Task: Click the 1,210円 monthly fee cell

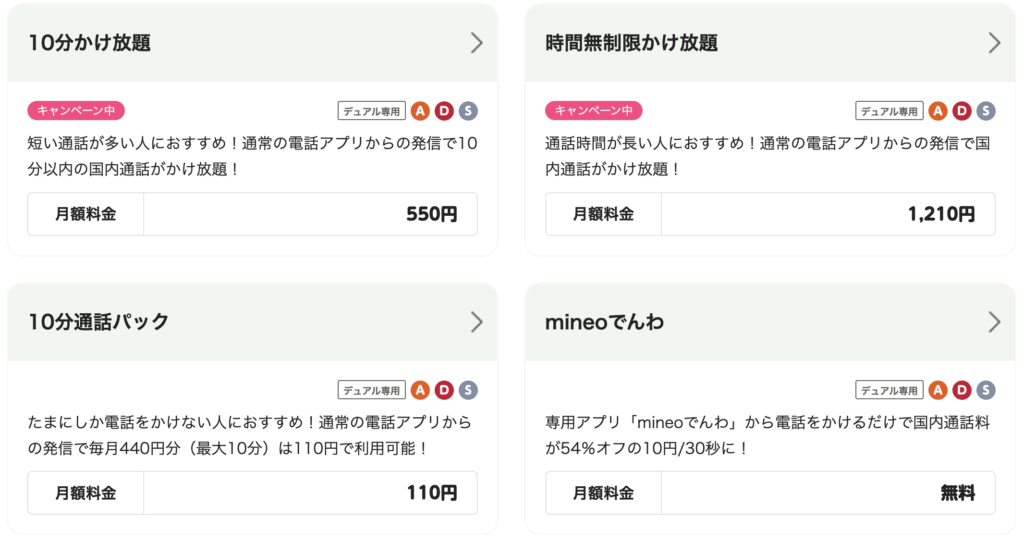Action: click(x=828, y=214)
